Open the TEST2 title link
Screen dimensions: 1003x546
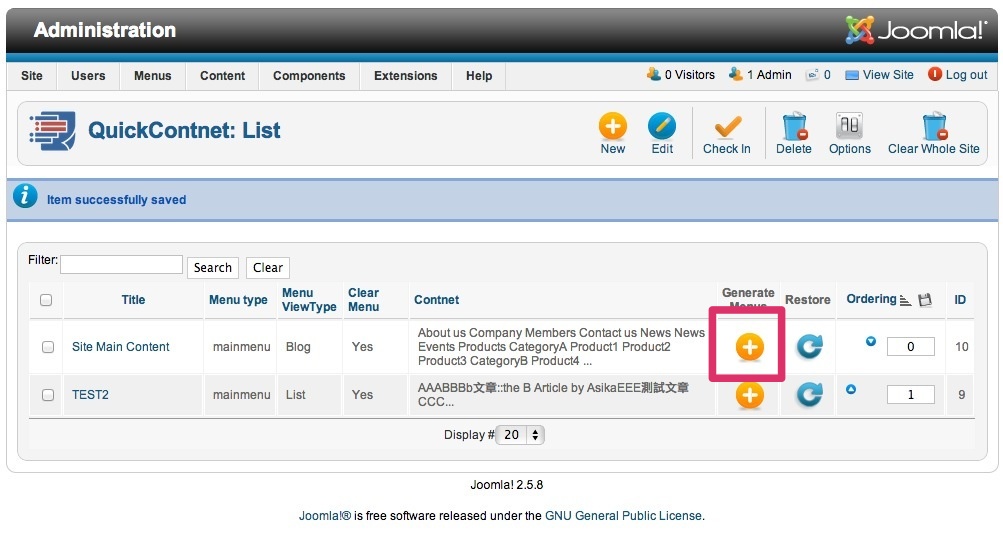click(90, 395)
